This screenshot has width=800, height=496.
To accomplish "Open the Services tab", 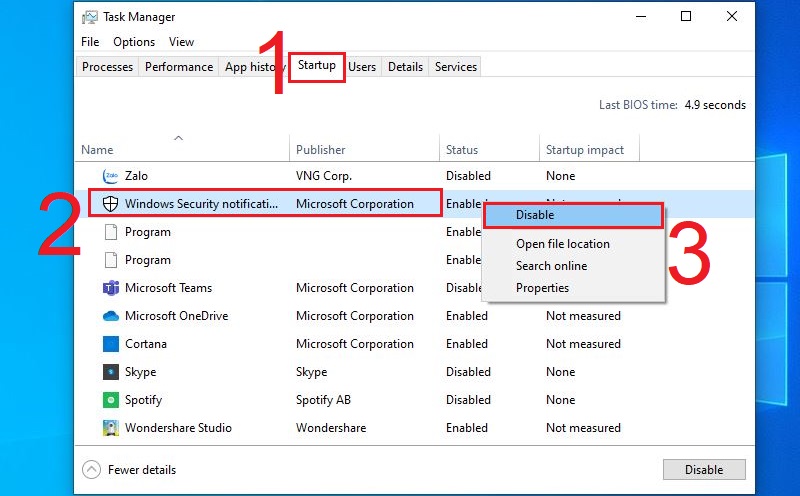I will point(456,67).
